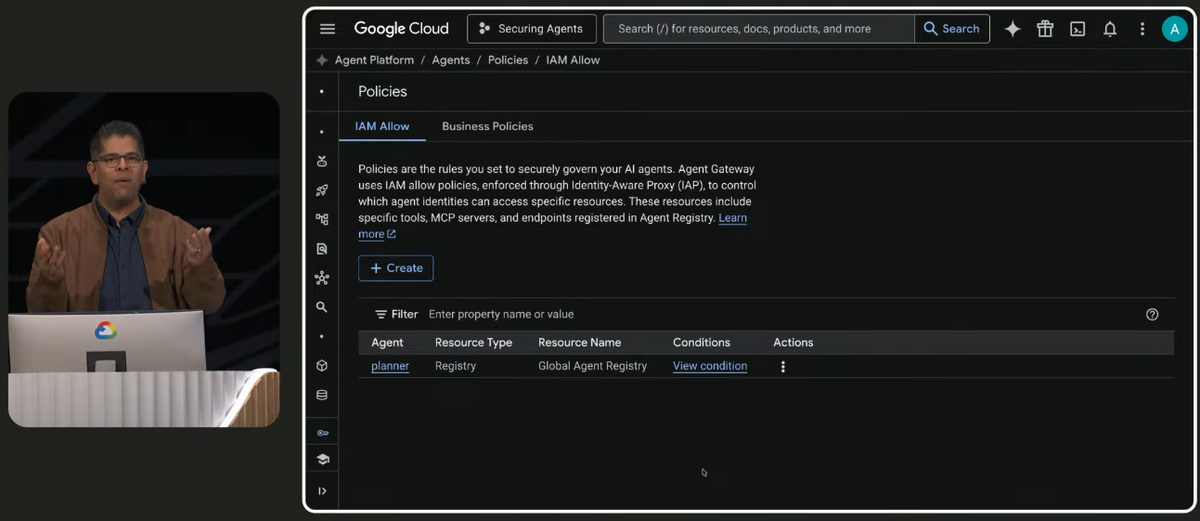Image resolution: width=1200 pixels, height=521 pixels.
Task: Open the planner agent link
Action: pos(390,366)
